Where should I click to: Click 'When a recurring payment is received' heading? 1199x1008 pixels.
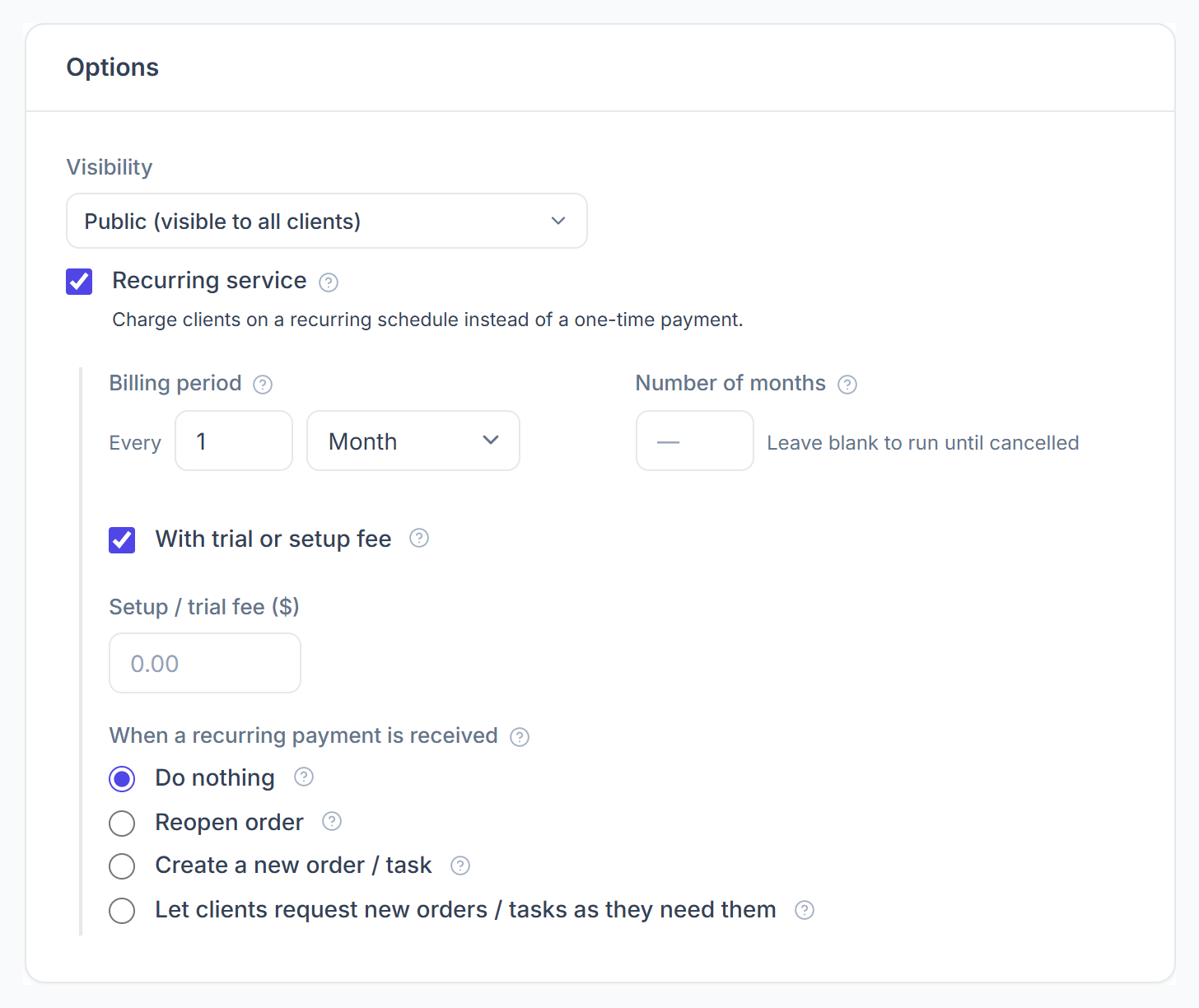tap(304, 735)
